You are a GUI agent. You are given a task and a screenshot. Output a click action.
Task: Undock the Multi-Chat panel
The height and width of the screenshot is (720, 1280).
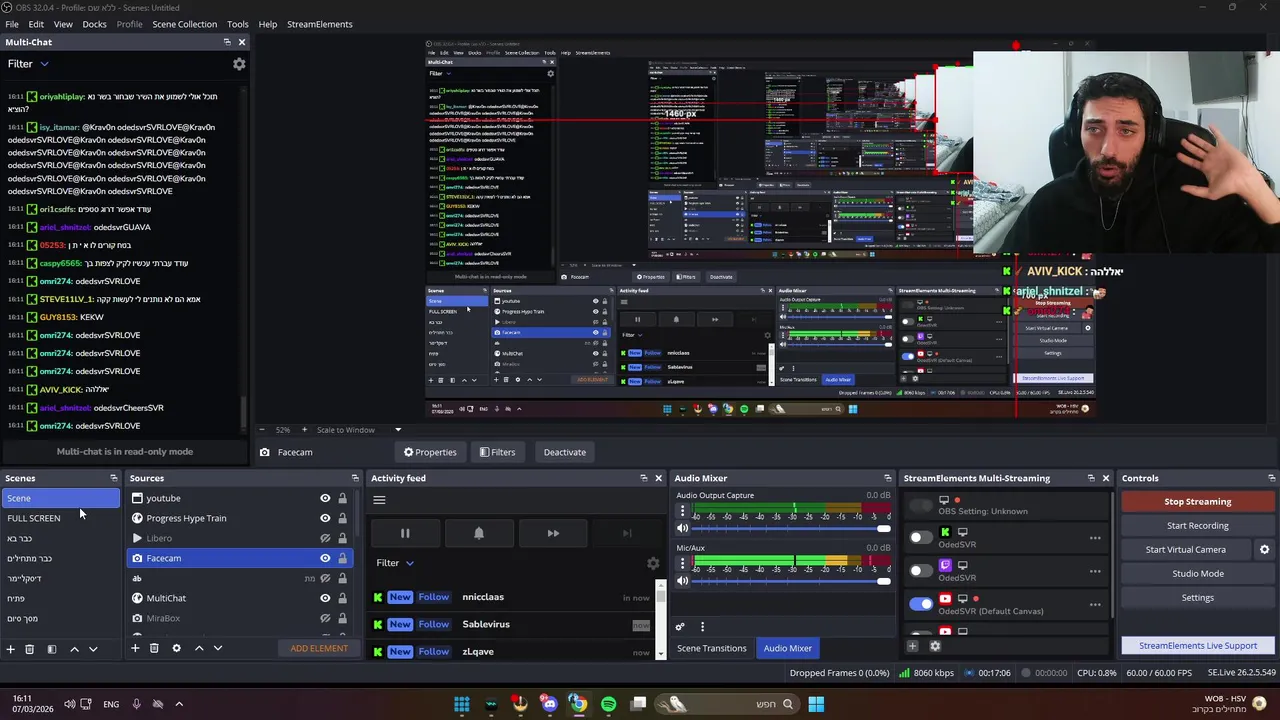227,42
